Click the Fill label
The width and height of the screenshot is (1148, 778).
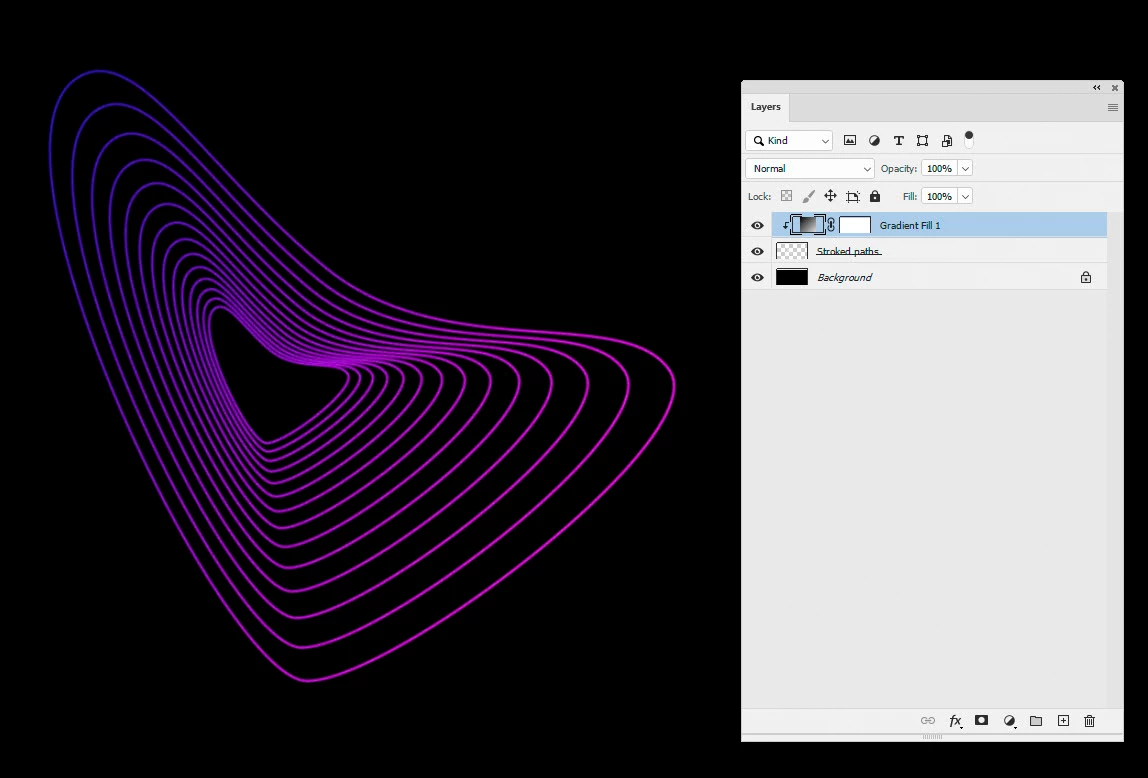[x=909, y=196]
